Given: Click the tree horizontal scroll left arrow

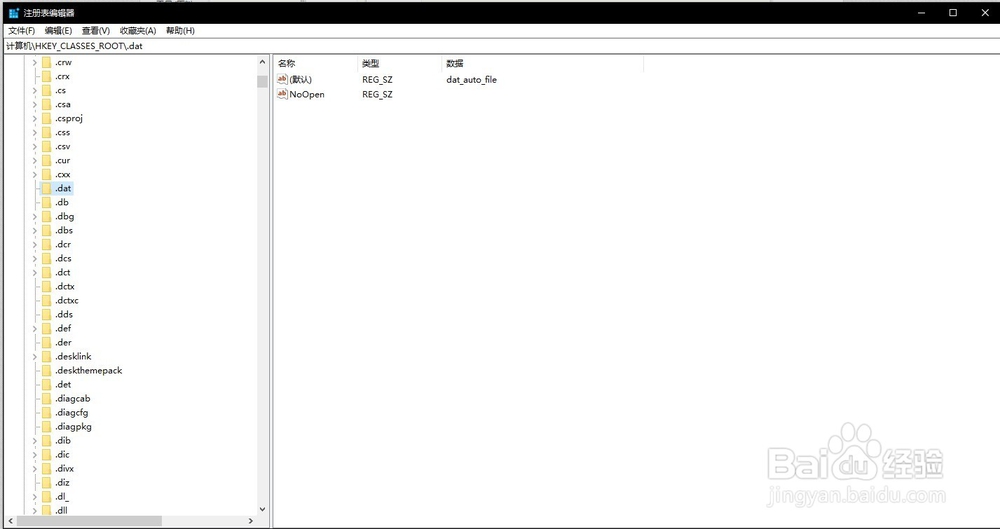Looking at the screenshot, I should pyautogui.click(x=11, y=521).
